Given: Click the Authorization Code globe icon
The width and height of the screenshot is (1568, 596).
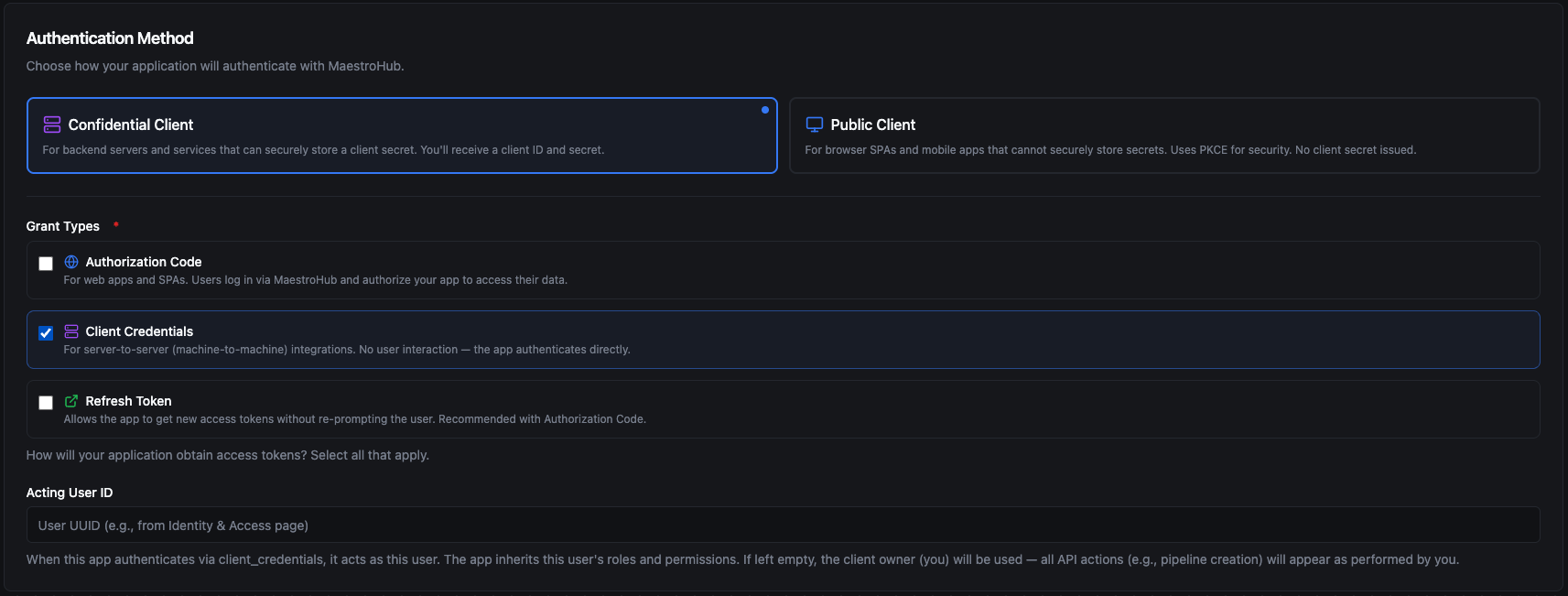Looking at the screenshot, I should click(71, 262).
